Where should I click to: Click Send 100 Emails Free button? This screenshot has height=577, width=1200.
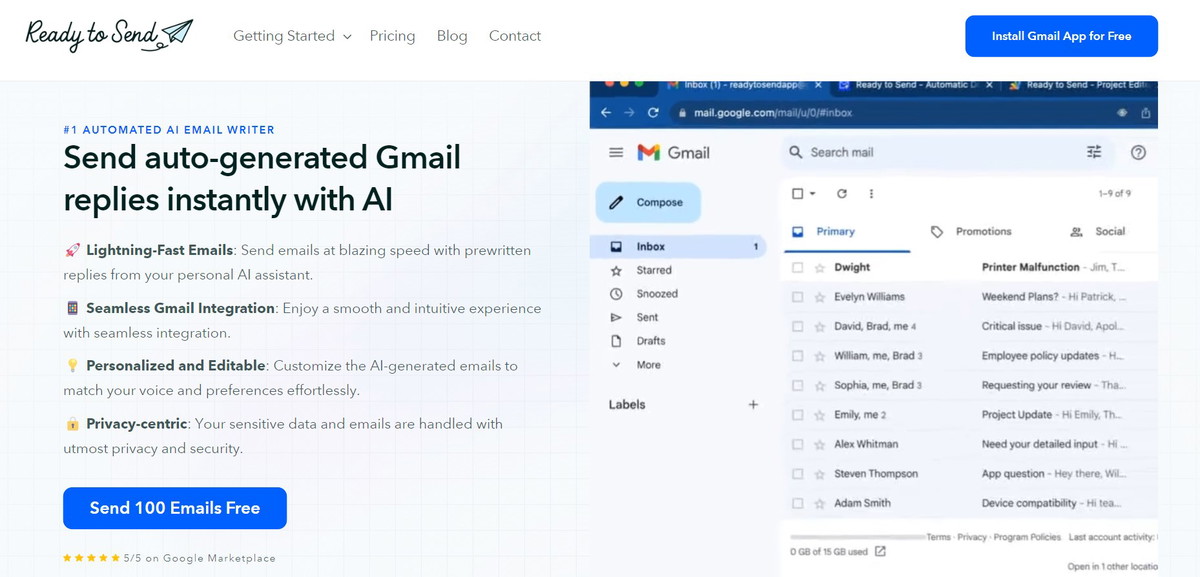[x=175, y=508]
